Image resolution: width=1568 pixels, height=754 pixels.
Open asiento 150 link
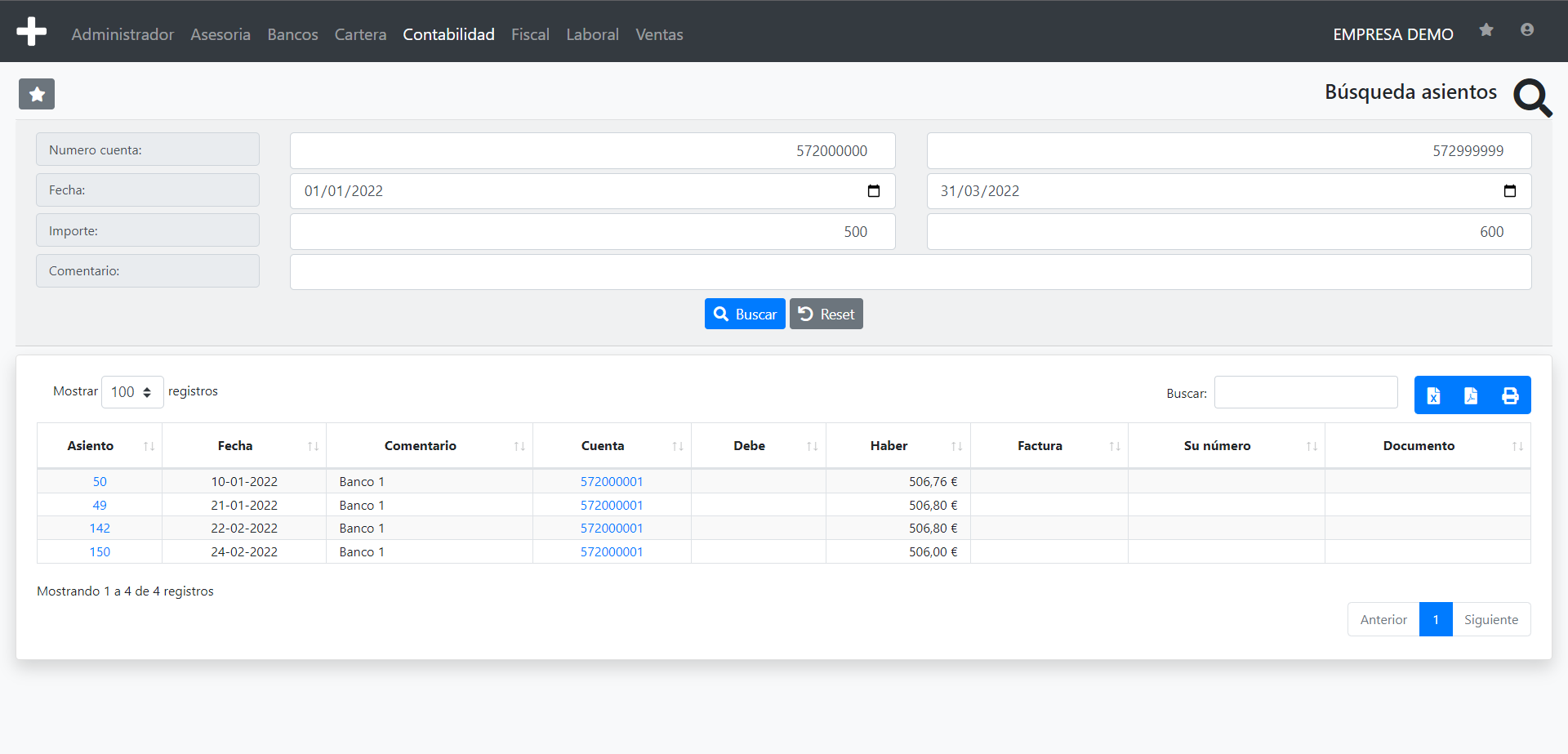[x=100, y=552]
